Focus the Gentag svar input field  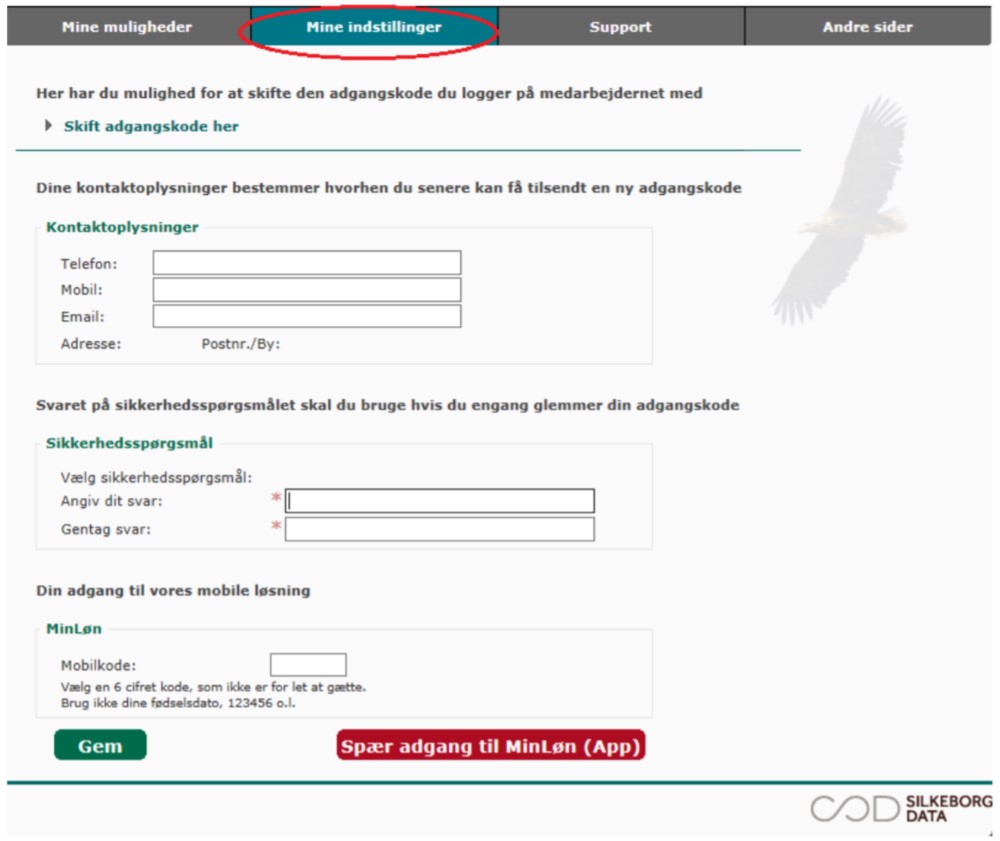pos(439,529)
